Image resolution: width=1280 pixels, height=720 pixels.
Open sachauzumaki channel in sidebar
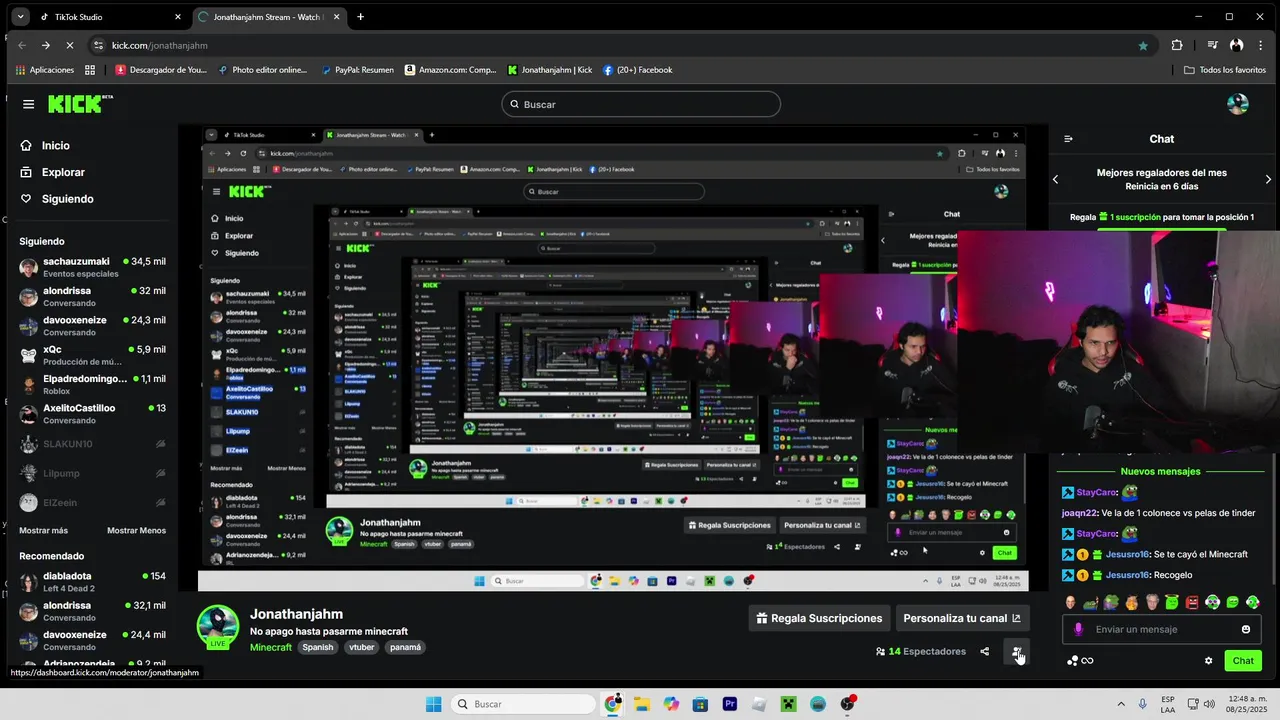[92, 267]
